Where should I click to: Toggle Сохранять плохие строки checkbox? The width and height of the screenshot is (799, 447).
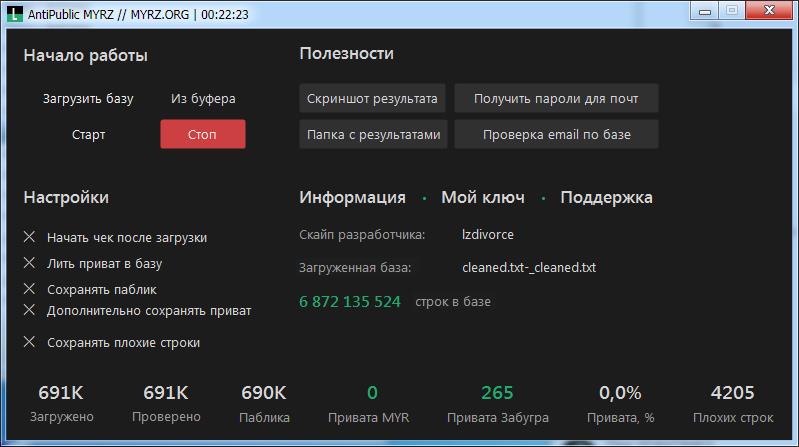point(30,341)
